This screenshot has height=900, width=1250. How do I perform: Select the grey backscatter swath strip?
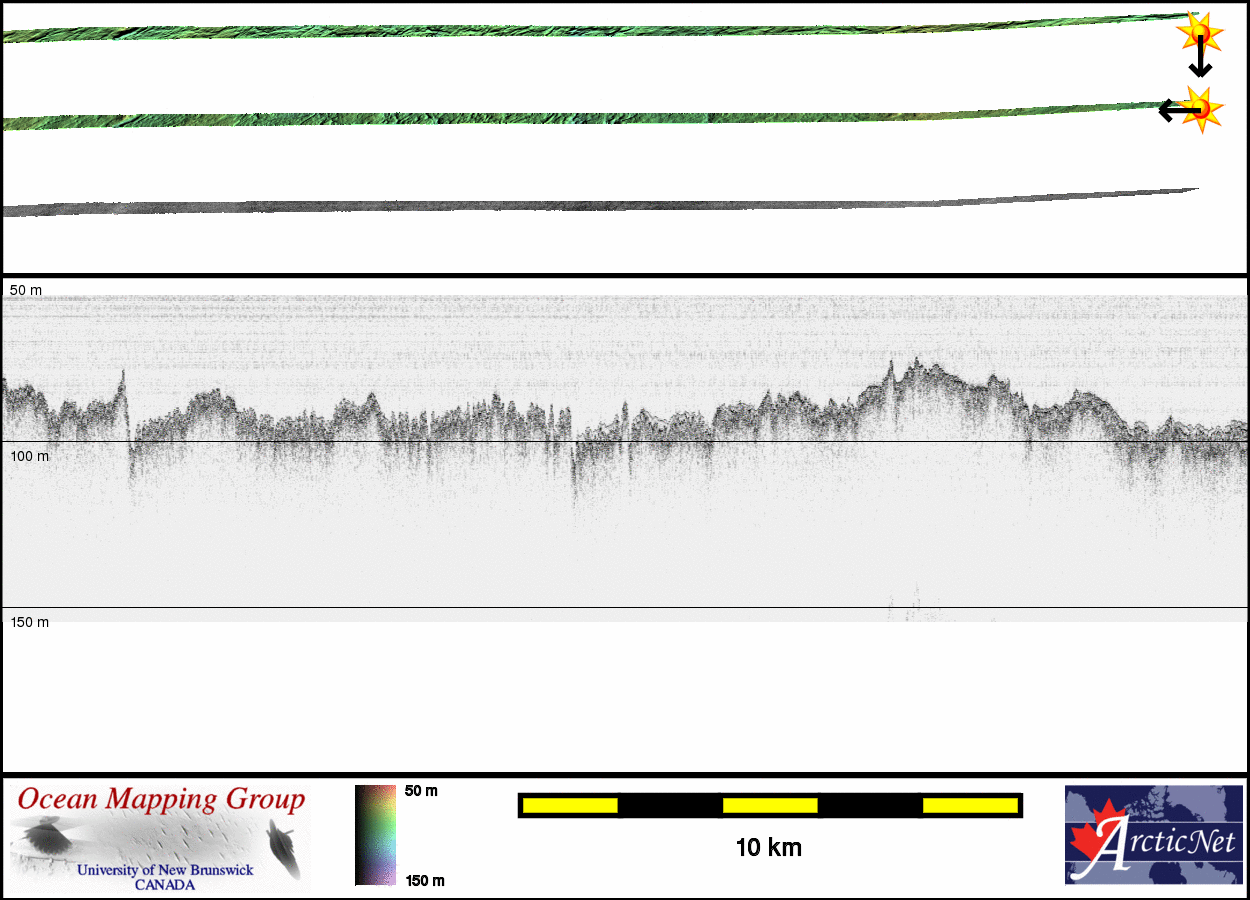point(600,204)
